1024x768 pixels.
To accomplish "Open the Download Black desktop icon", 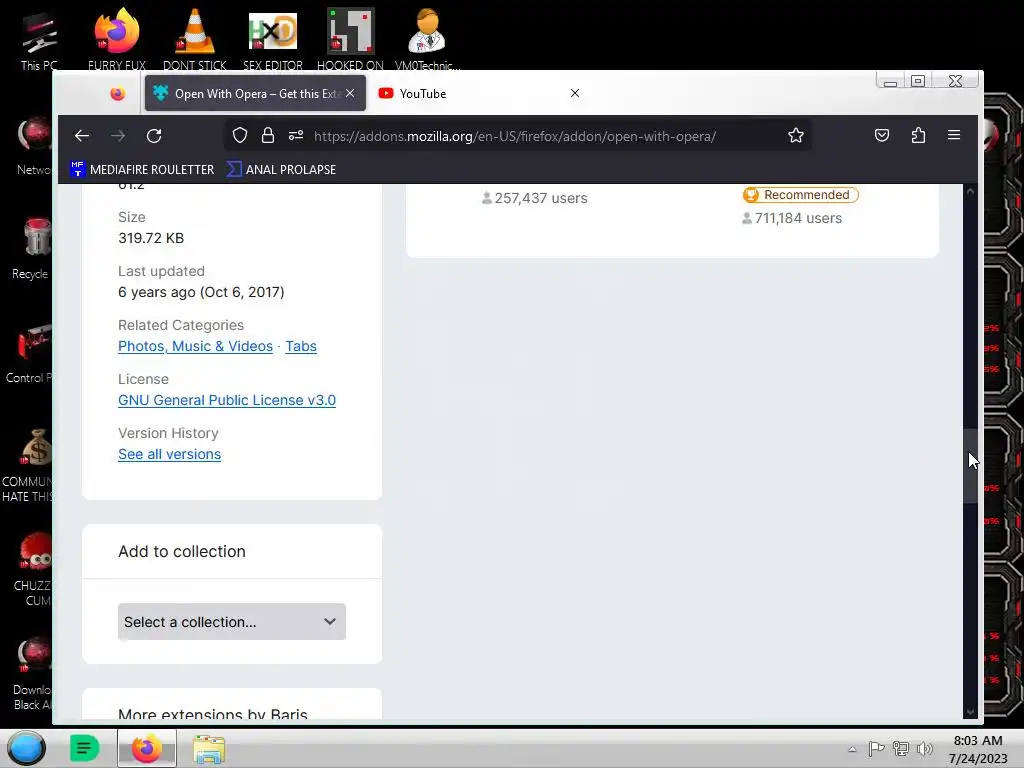I will (33, 673).
